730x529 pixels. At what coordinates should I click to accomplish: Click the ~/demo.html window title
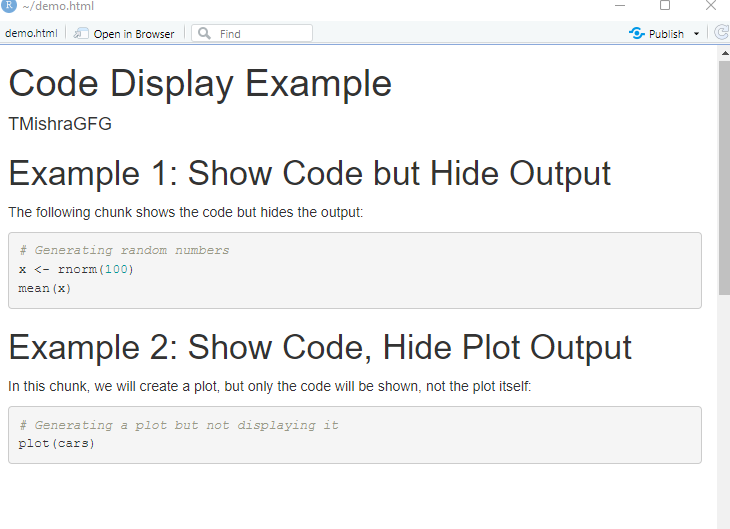click(58, 6)
